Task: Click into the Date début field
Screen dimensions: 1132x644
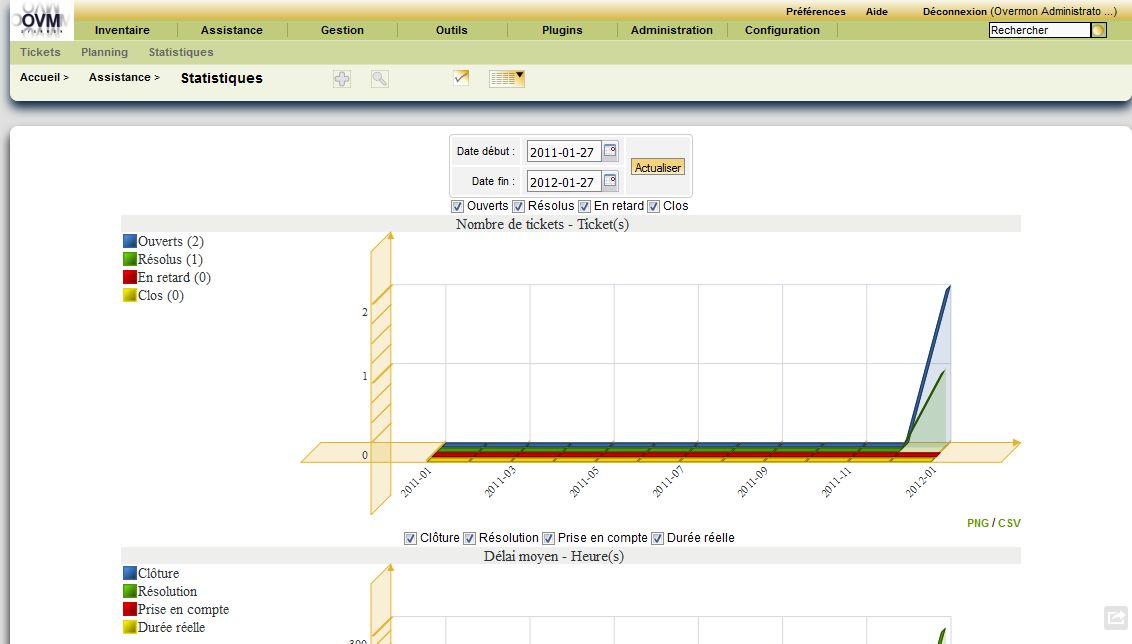Action: (564, 152)
